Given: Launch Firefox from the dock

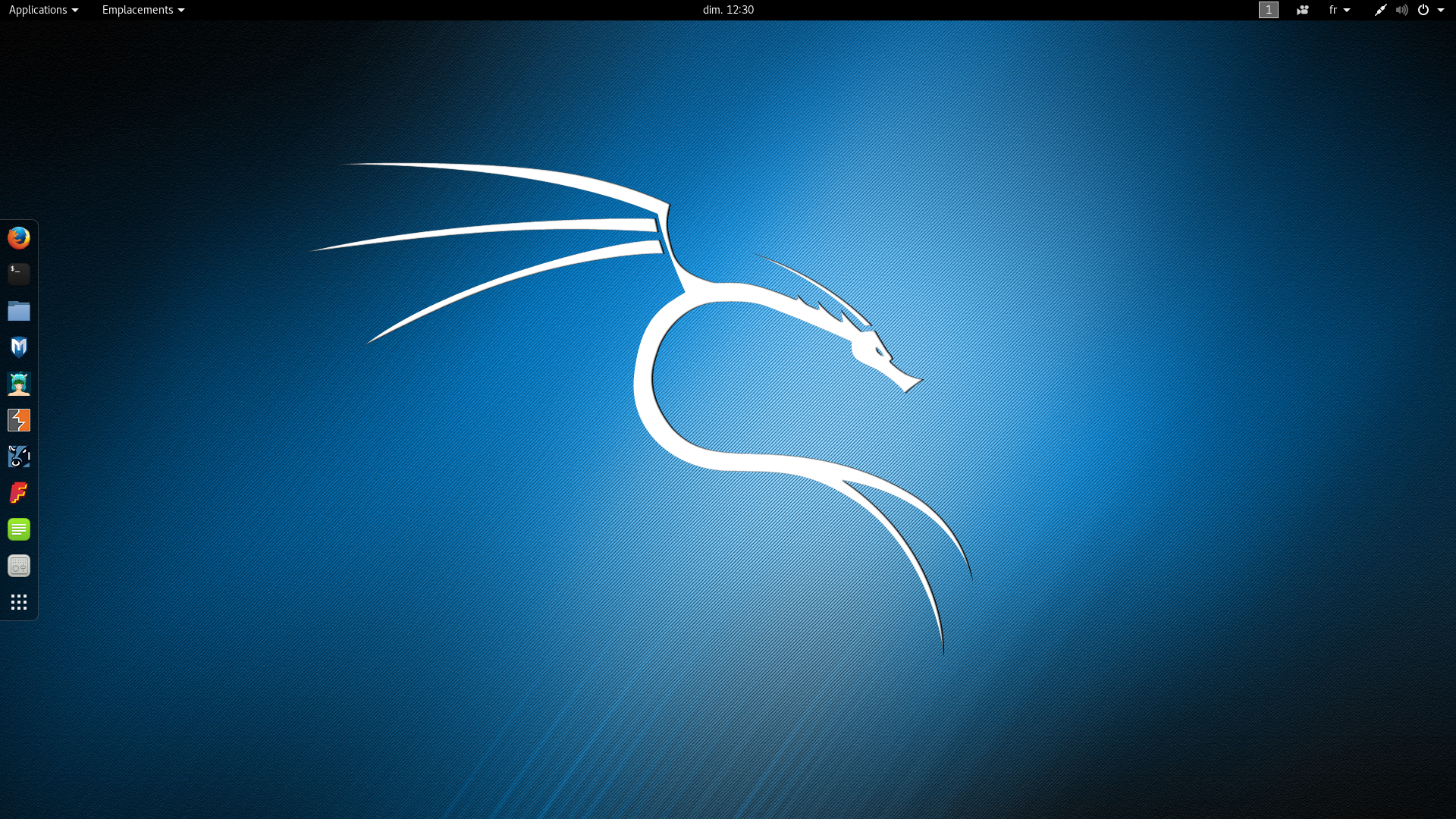Looking at the screenshot, I should tap(19, 238).
